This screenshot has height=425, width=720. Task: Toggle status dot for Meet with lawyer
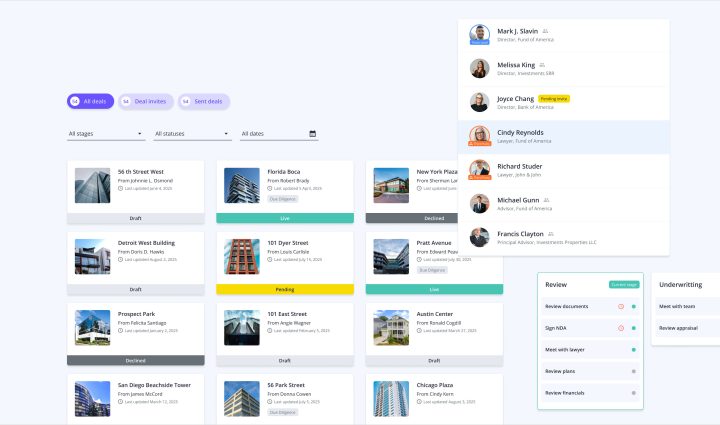click(x=633, y=350)
